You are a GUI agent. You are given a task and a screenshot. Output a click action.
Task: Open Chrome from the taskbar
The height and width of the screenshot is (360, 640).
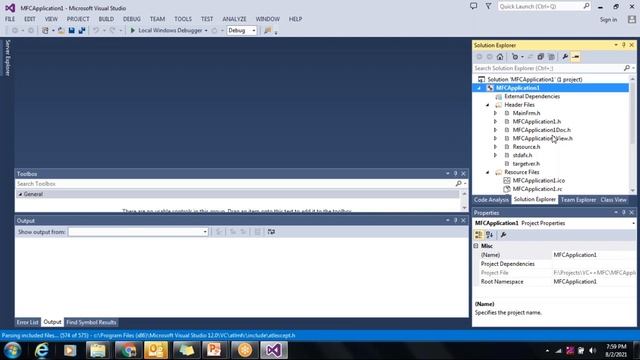click(128, 350)
